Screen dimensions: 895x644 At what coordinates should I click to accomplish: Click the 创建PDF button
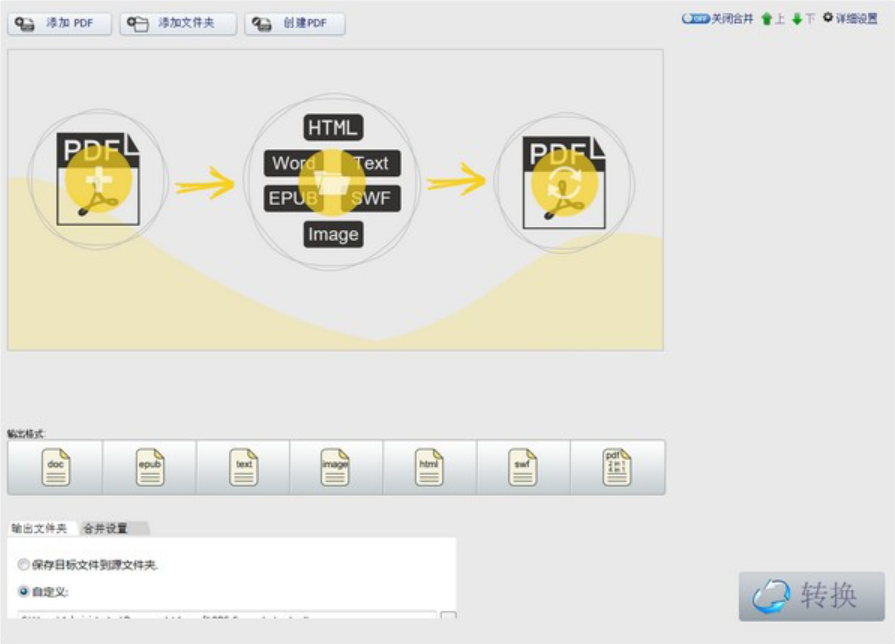pos(295,24)
